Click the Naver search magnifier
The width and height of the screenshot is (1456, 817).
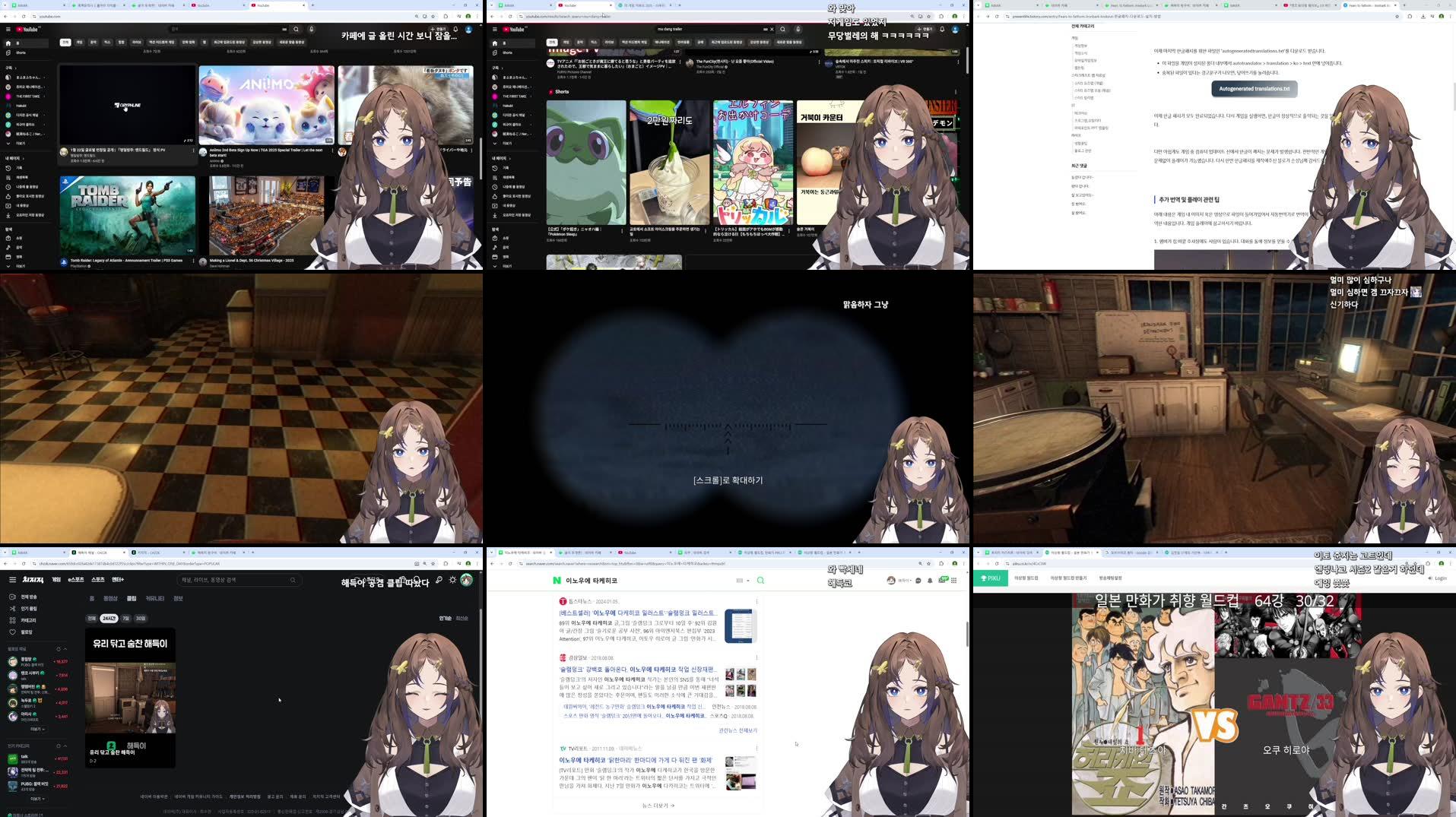760,581
